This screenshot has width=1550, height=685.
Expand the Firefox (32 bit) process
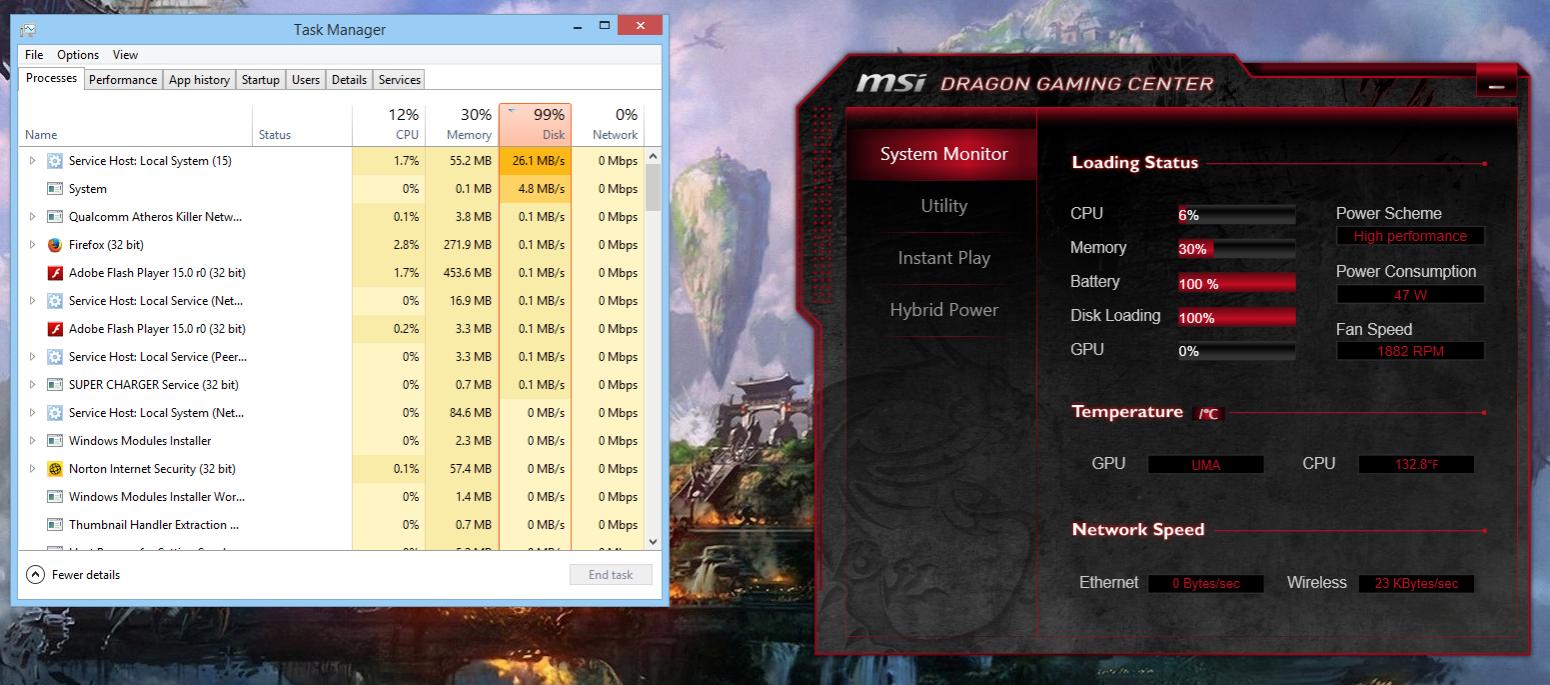click(x=32, y=245)
